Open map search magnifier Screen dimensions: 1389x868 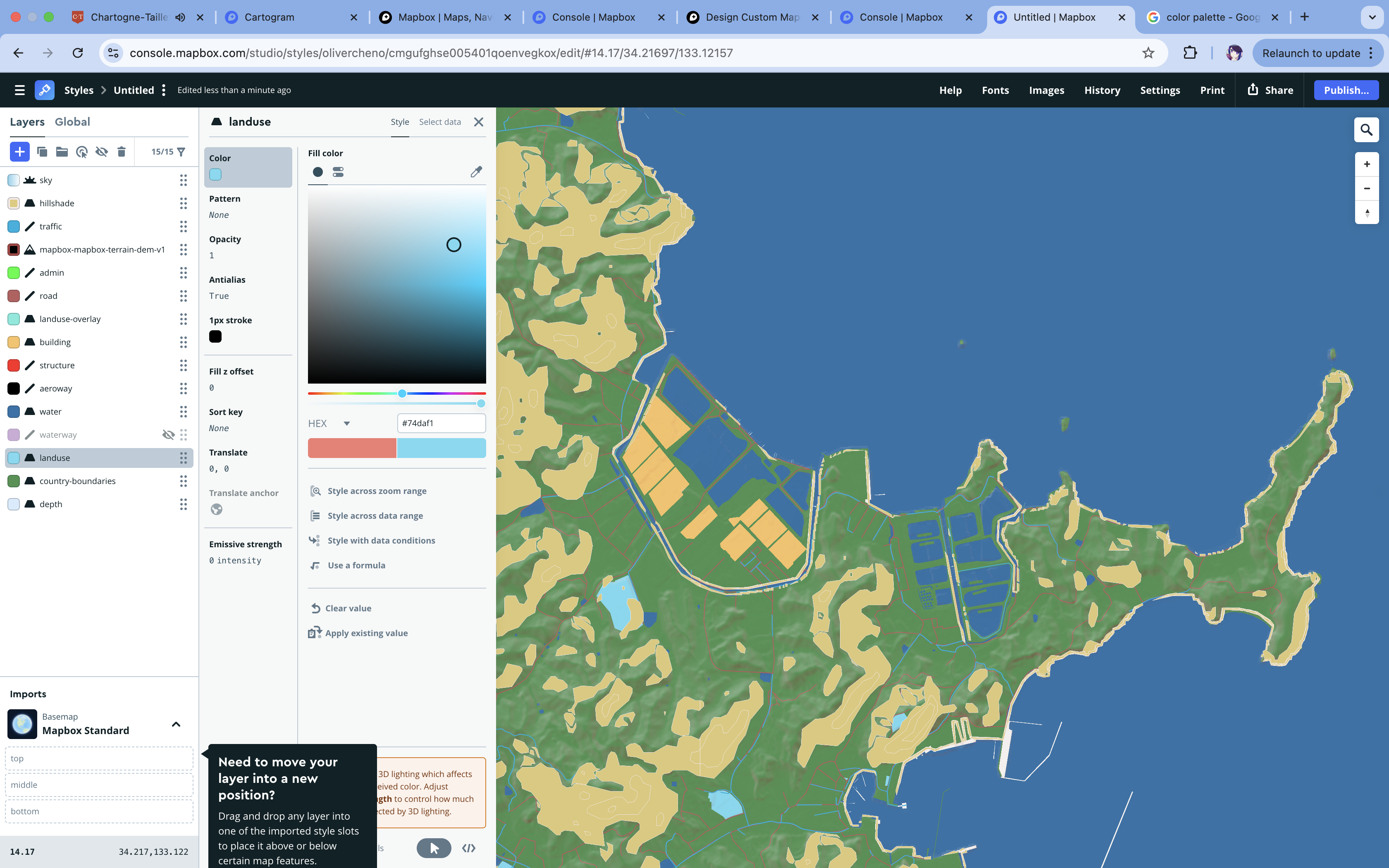coord(1366,130)
